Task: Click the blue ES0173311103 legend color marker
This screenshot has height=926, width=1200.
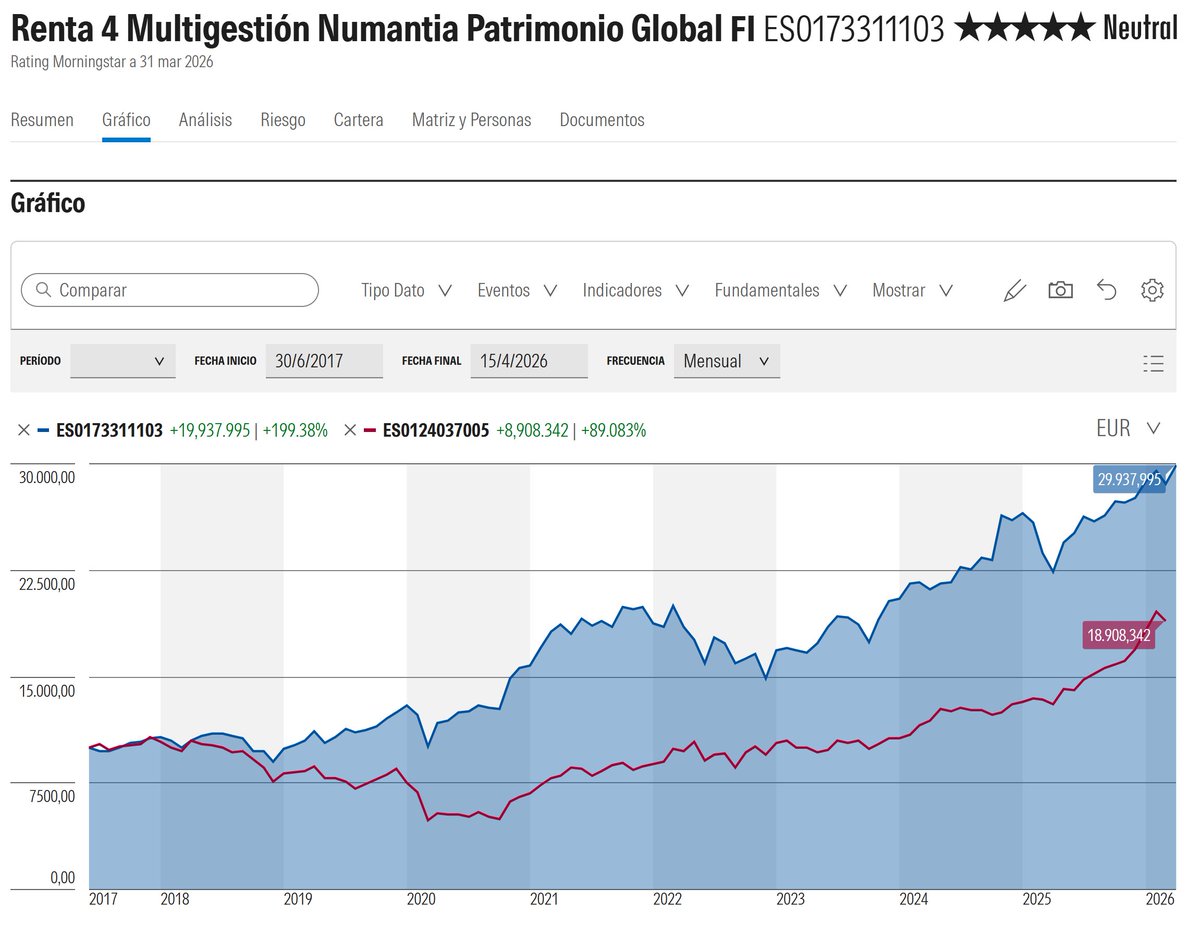Action: 43,431
